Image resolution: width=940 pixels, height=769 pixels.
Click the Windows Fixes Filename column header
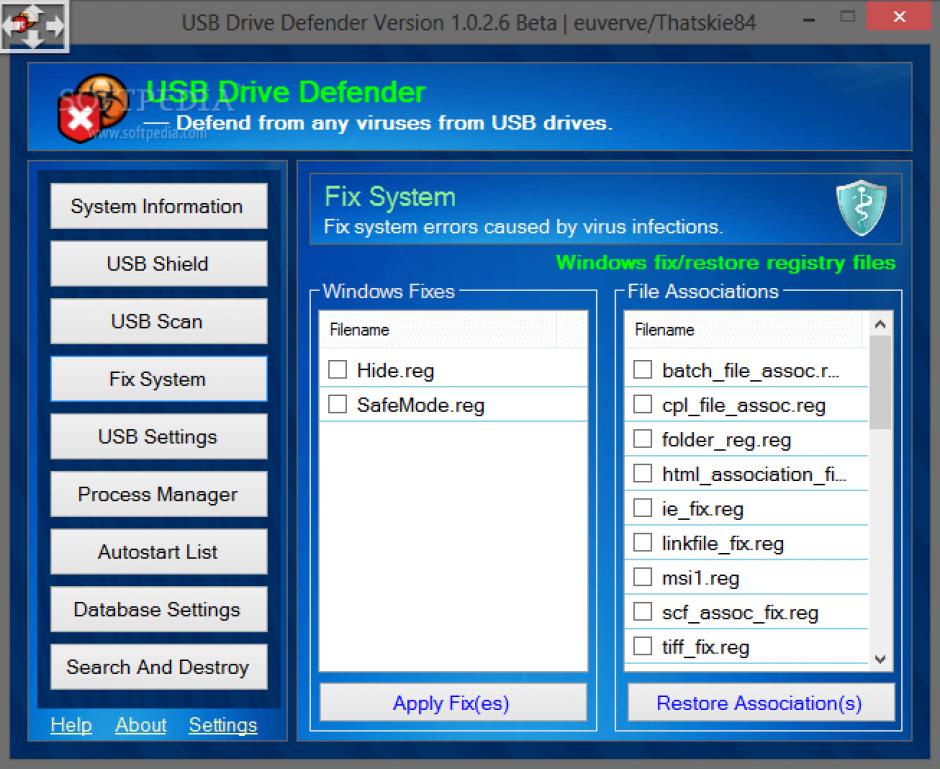[438, 330]
